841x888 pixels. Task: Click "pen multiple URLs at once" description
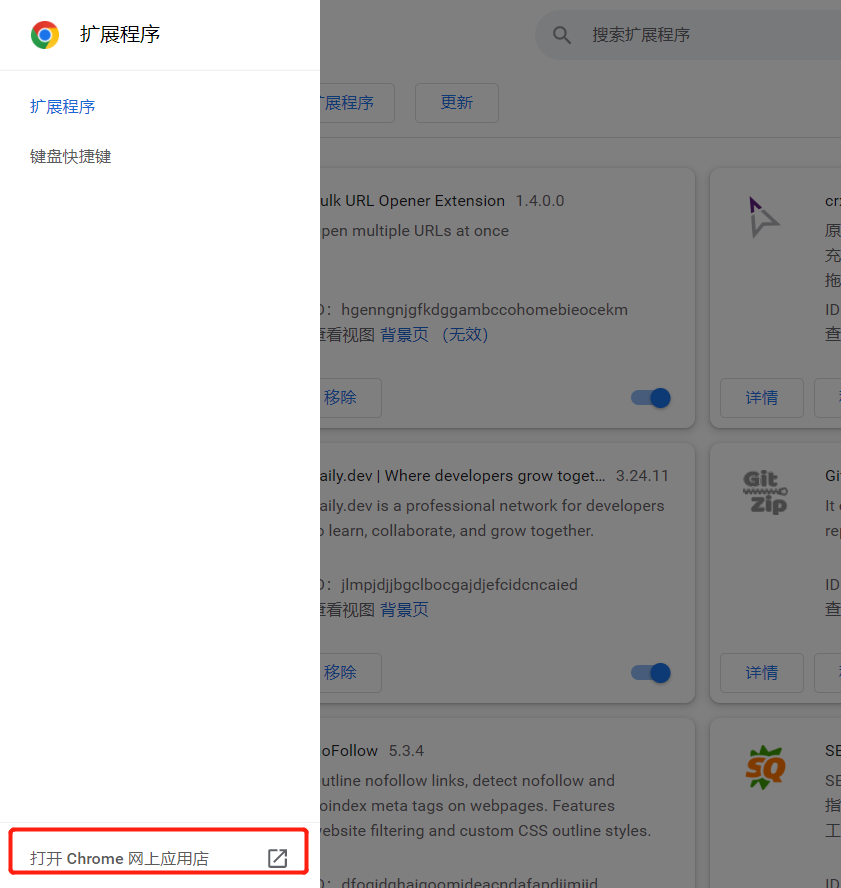[415, 230]
